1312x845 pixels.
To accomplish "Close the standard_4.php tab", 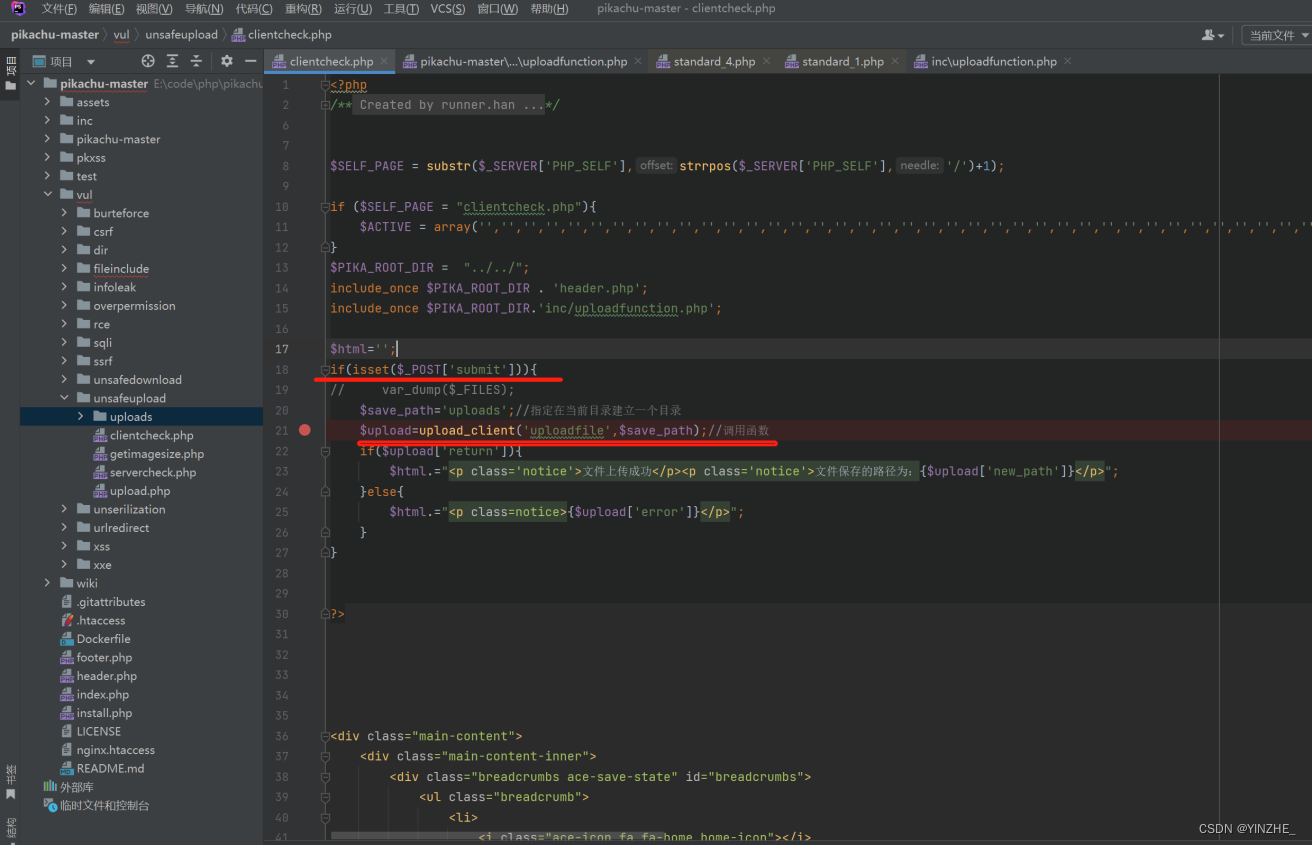I will click(x=766, y=61).
